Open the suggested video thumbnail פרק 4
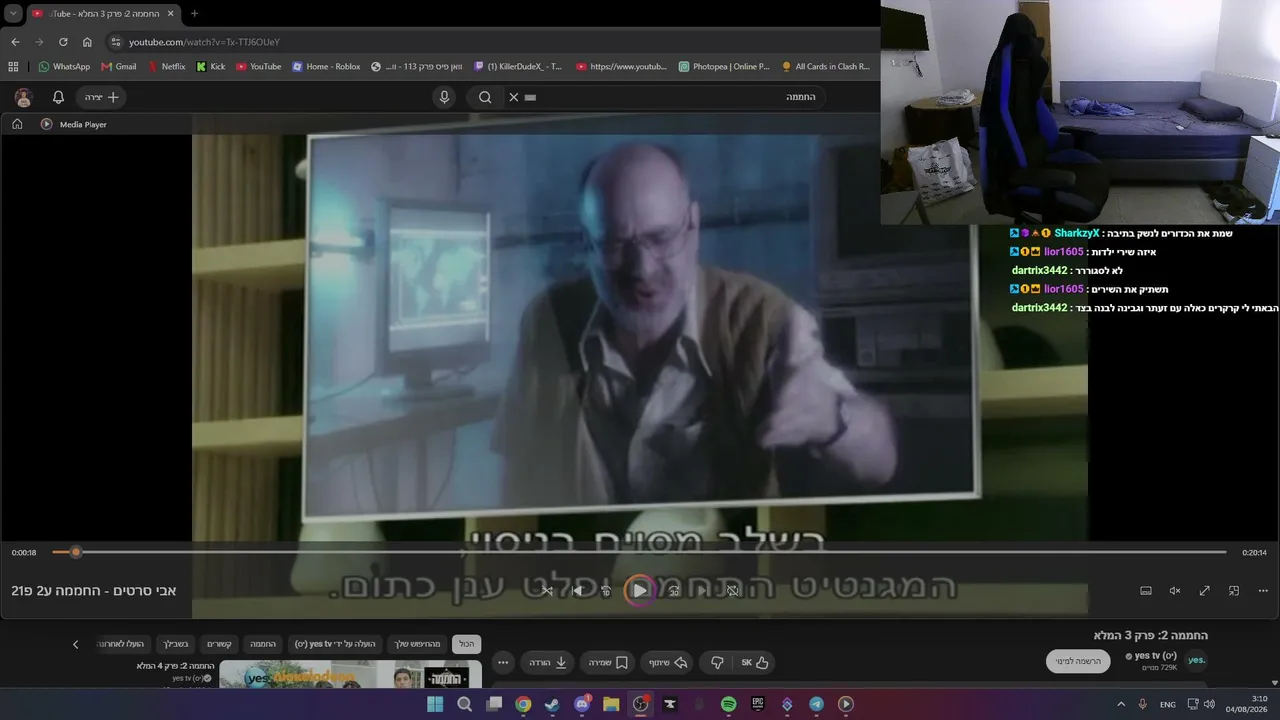 click(x=350, y=675)
